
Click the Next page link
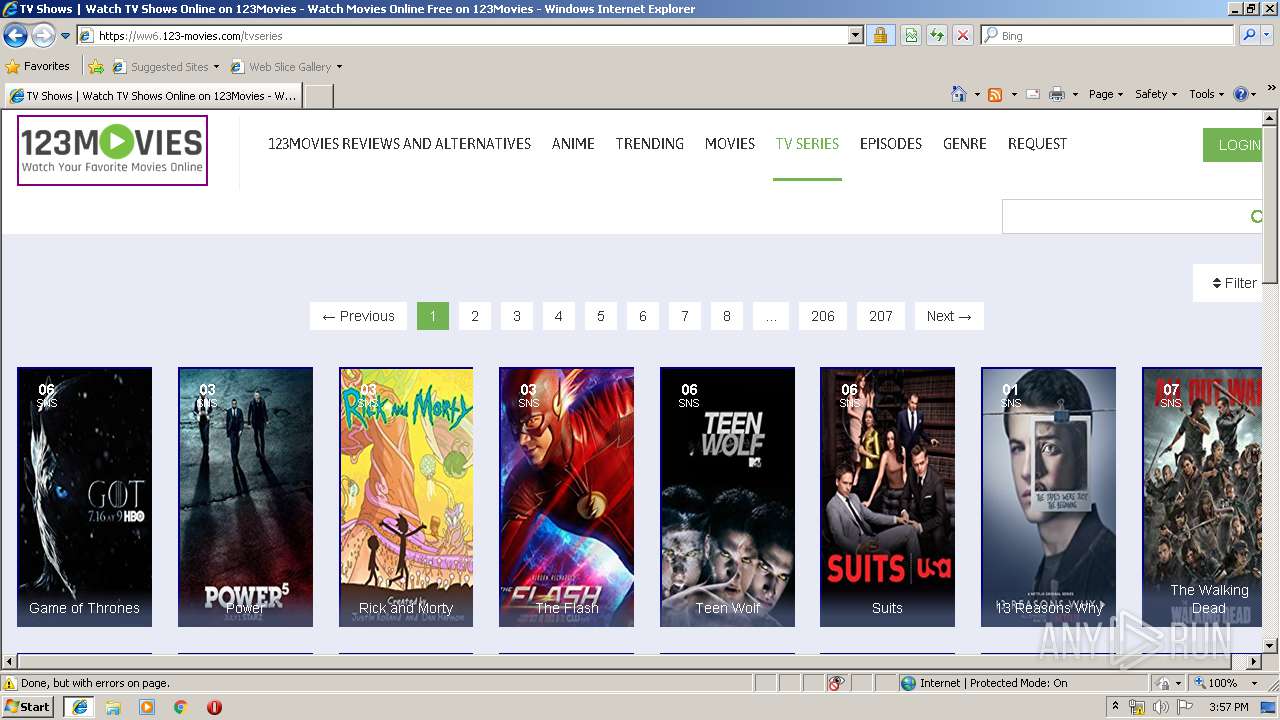click(x=949, y=316)
